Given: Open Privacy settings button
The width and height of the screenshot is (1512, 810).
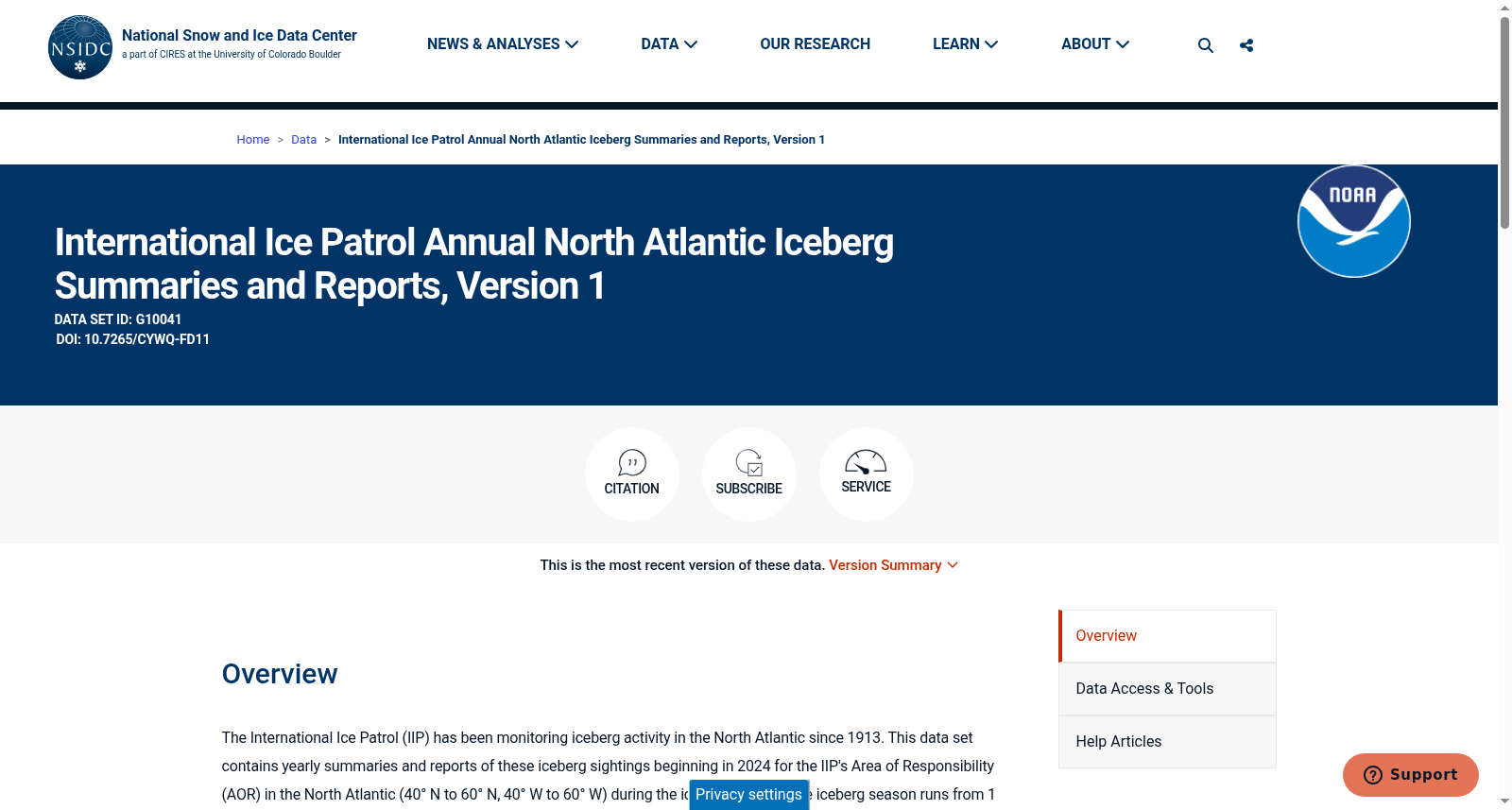Looking at the screenshot, I should tap(748, 795).
